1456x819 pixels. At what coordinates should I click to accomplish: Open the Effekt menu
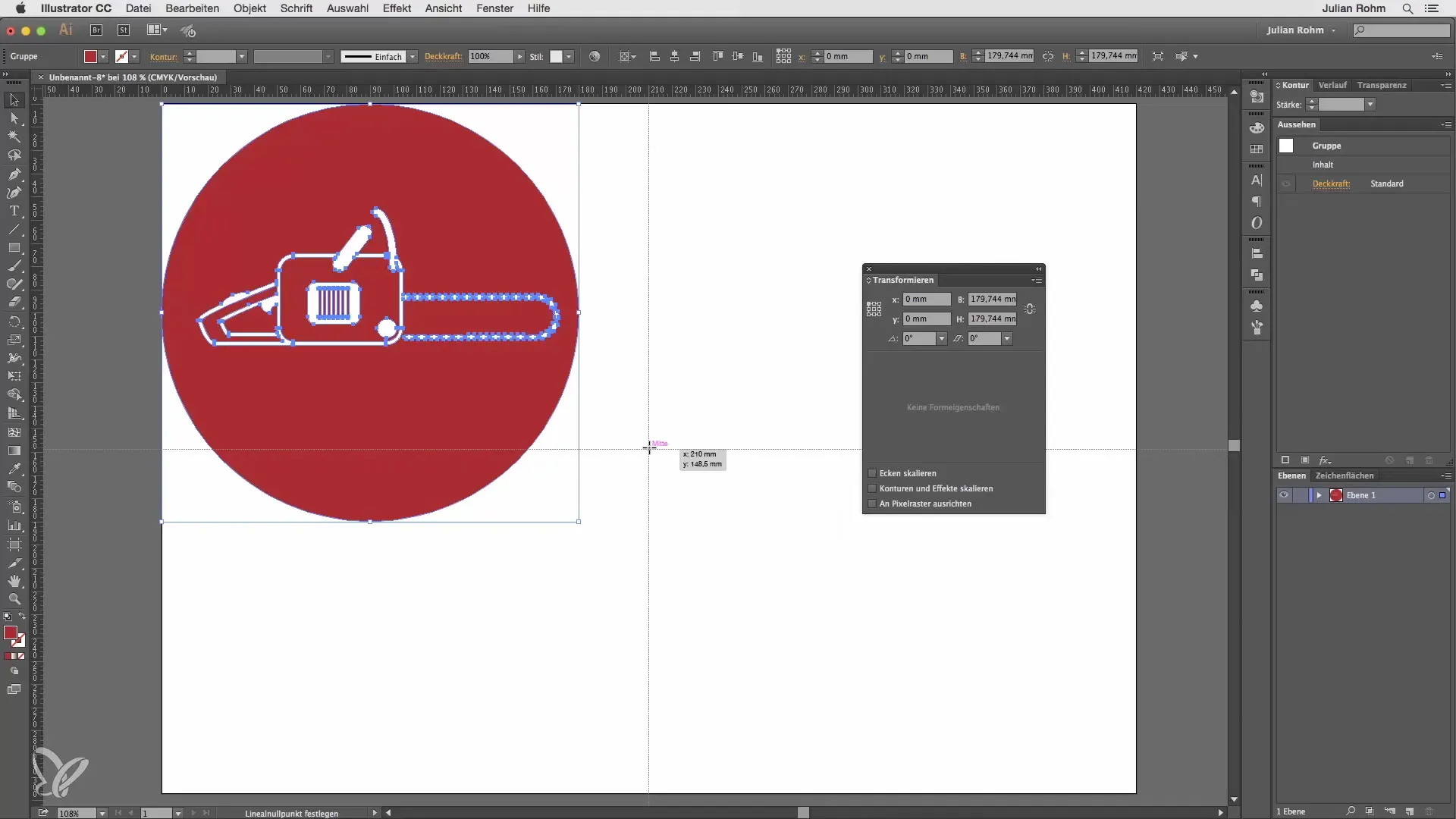coord(397,8)
